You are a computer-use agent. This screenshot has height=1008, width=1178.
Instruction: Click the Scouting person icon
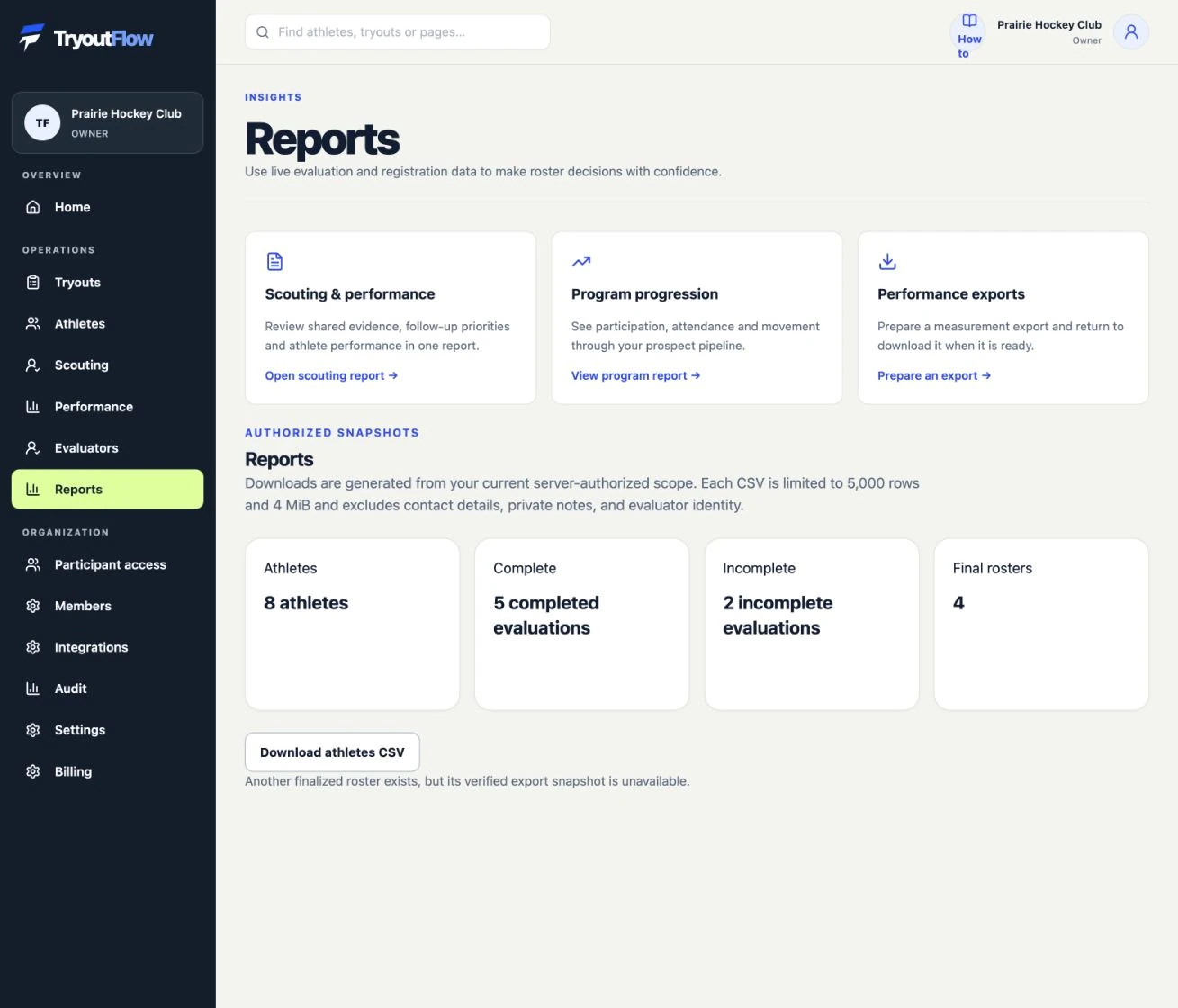click(x=33, y=365)
